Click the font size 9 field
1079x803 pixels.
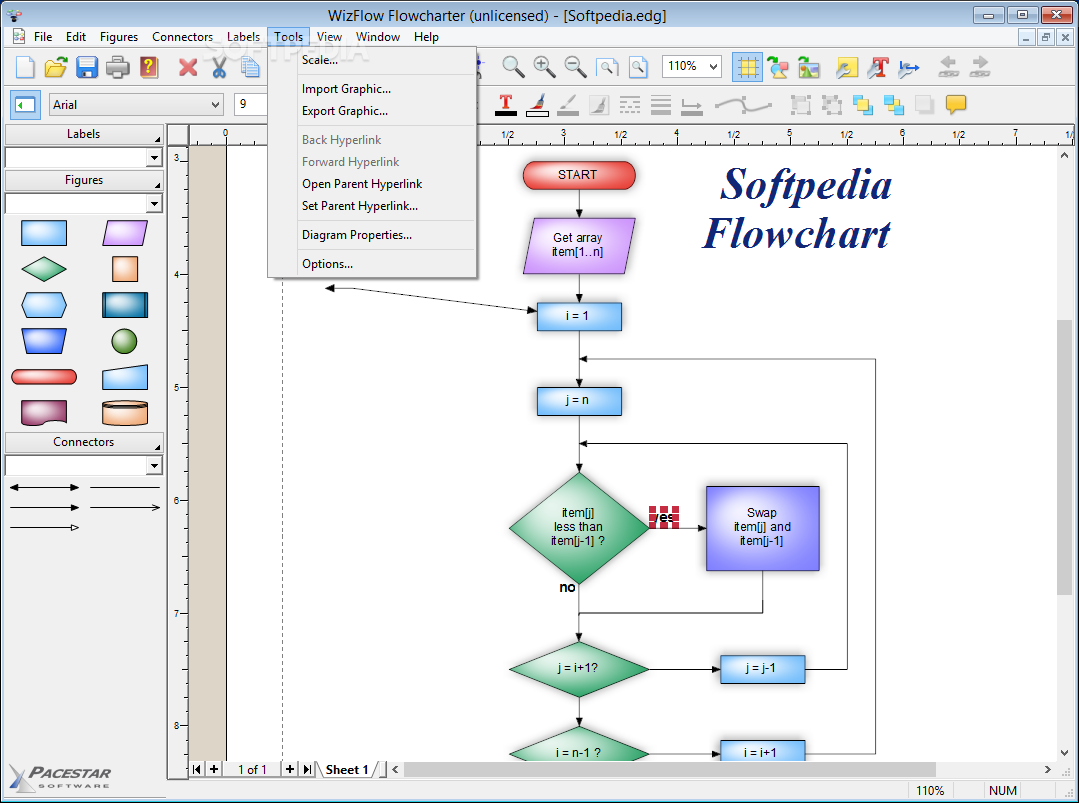pyautogui.click(x=250, y=105)
